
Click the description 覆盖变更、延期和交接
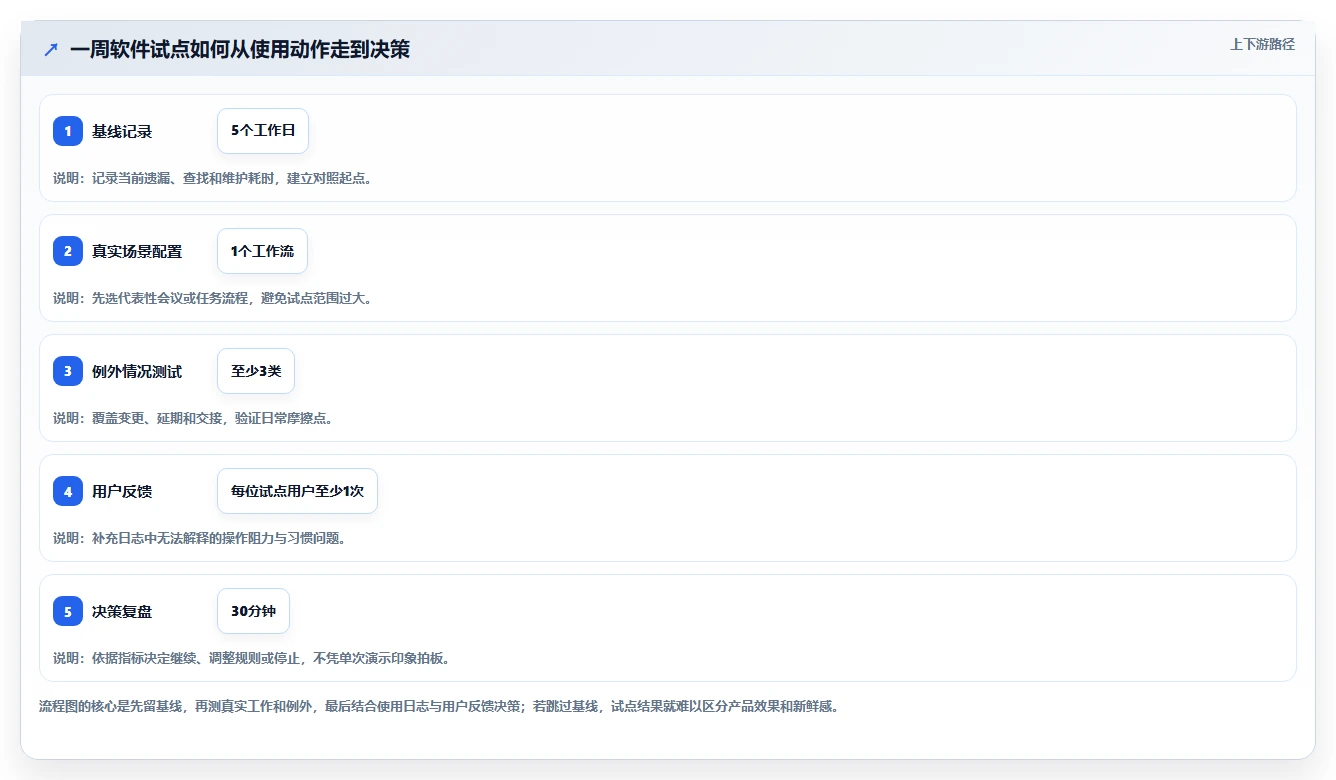(193, 418)
